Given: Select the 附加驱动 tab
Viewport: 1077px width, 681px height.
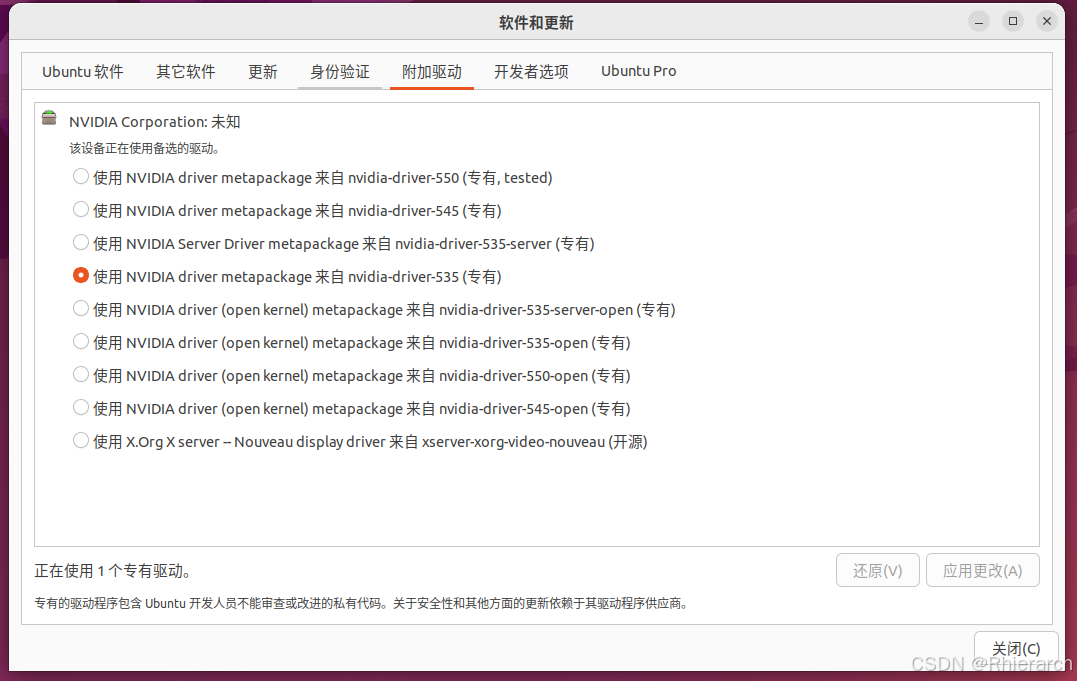Looking at the screenshot, I should tap(431, 71).
